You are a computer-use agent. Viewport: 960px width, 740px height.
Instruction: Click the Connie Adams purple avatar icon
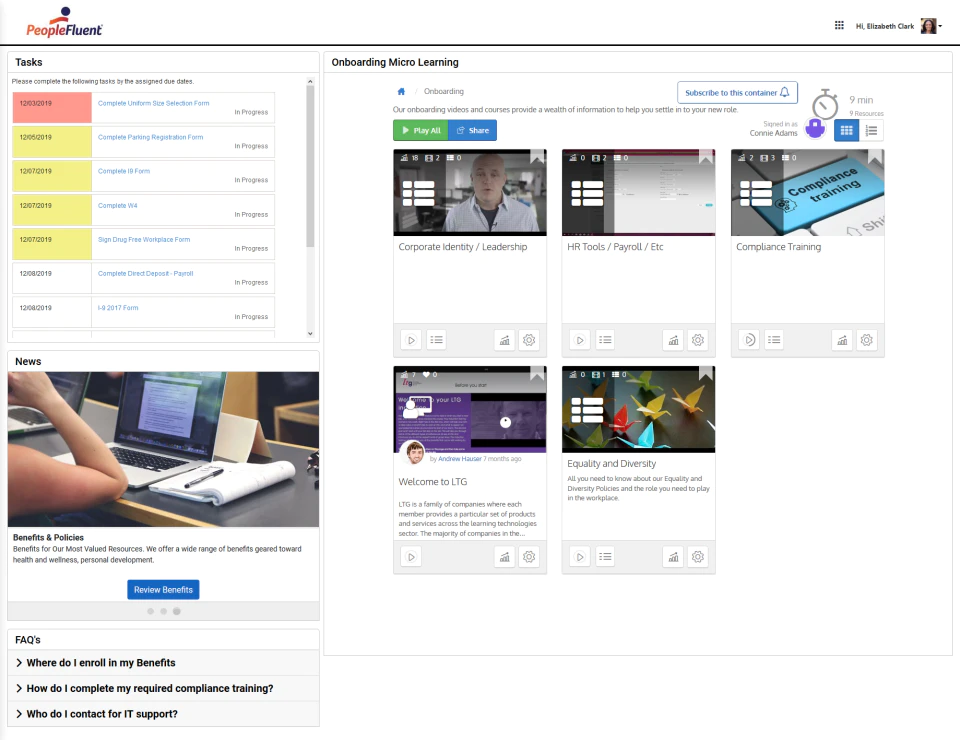pyautogui.click(x=815, y=129)
